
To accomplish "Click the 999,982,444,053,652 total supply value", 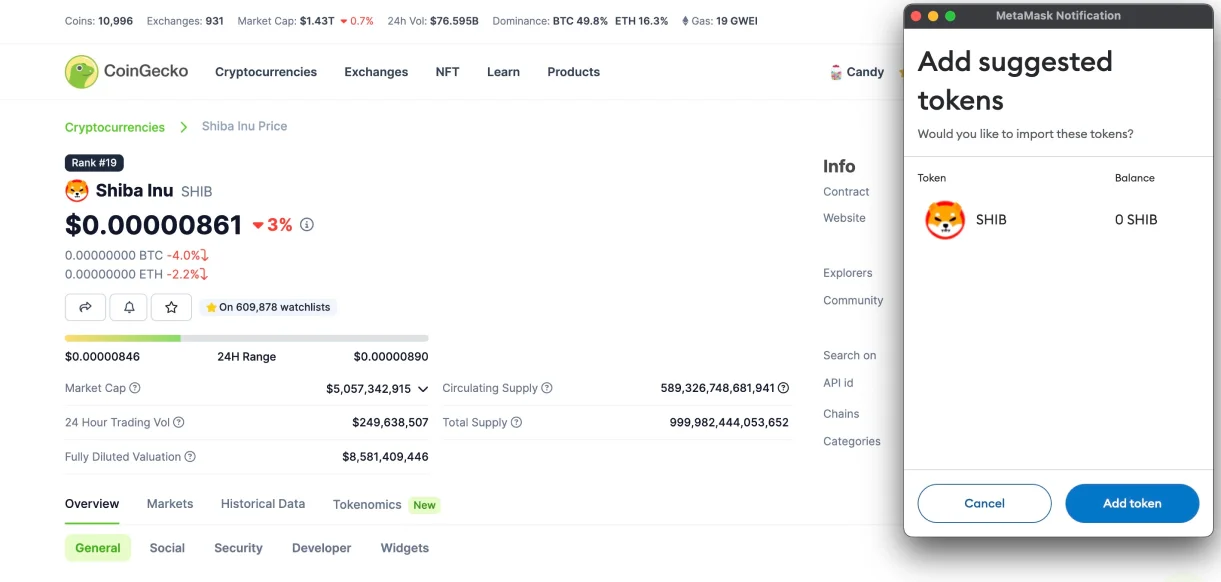I will coord(729,423).
